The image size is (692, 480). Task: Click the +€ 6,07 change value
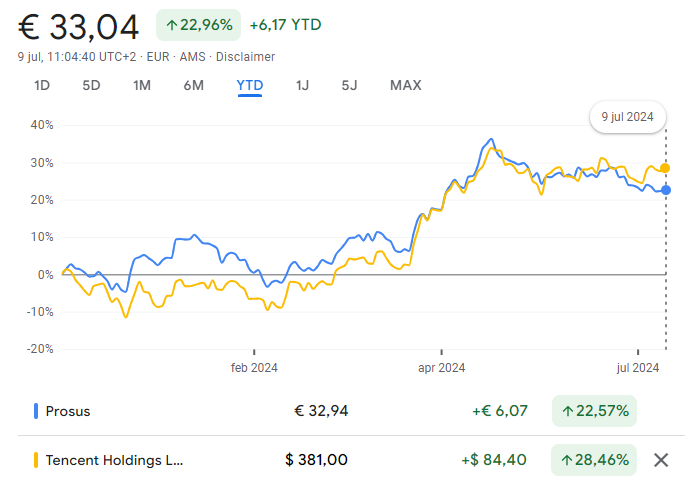(x=500, y=411)
